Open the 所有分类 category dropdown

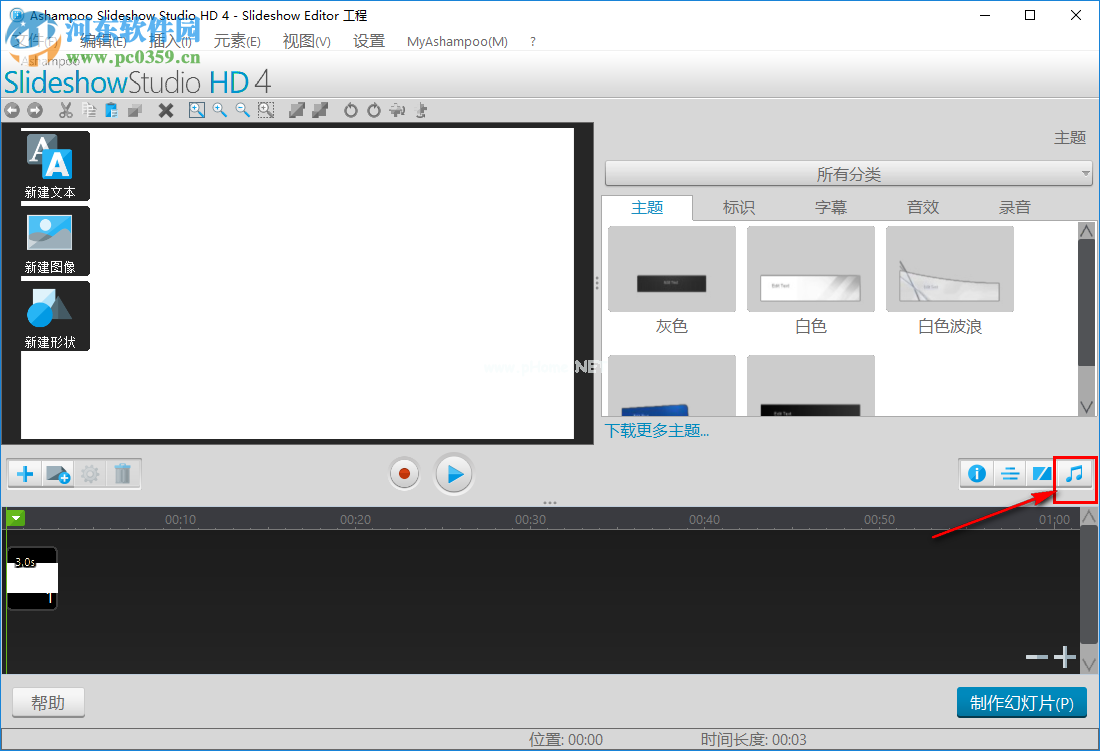point(848,173)
